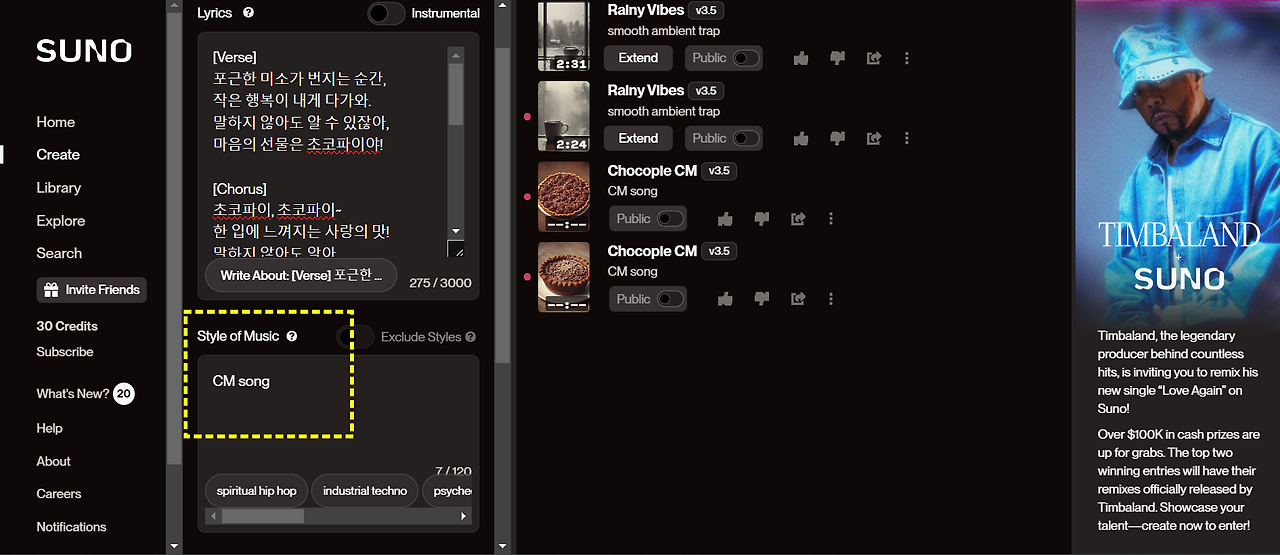
Task: Toggle Public on first Chocopie CM
Action: [x=670, y=218]
